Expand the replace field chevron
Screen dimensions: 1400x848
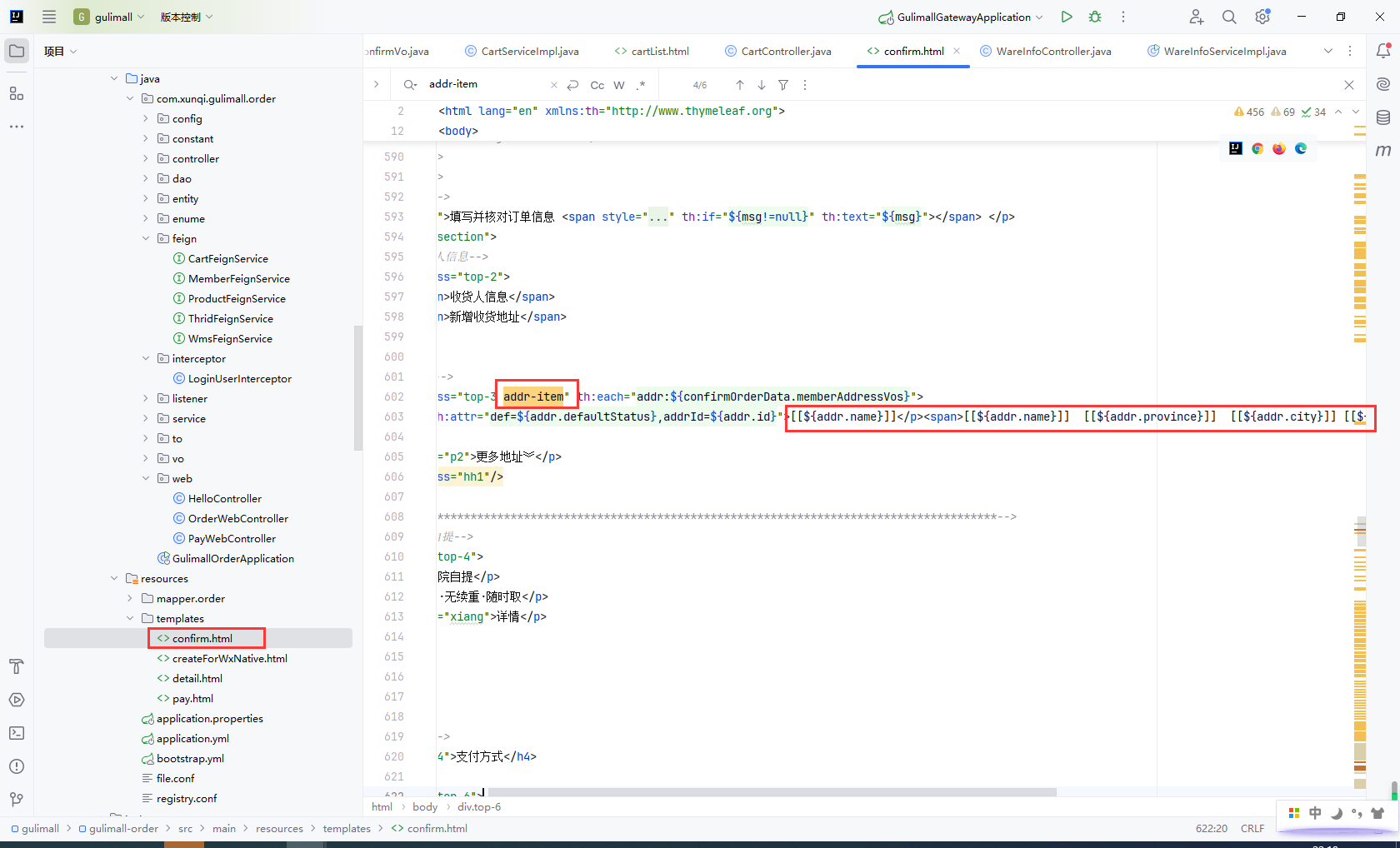click(377, 84)
